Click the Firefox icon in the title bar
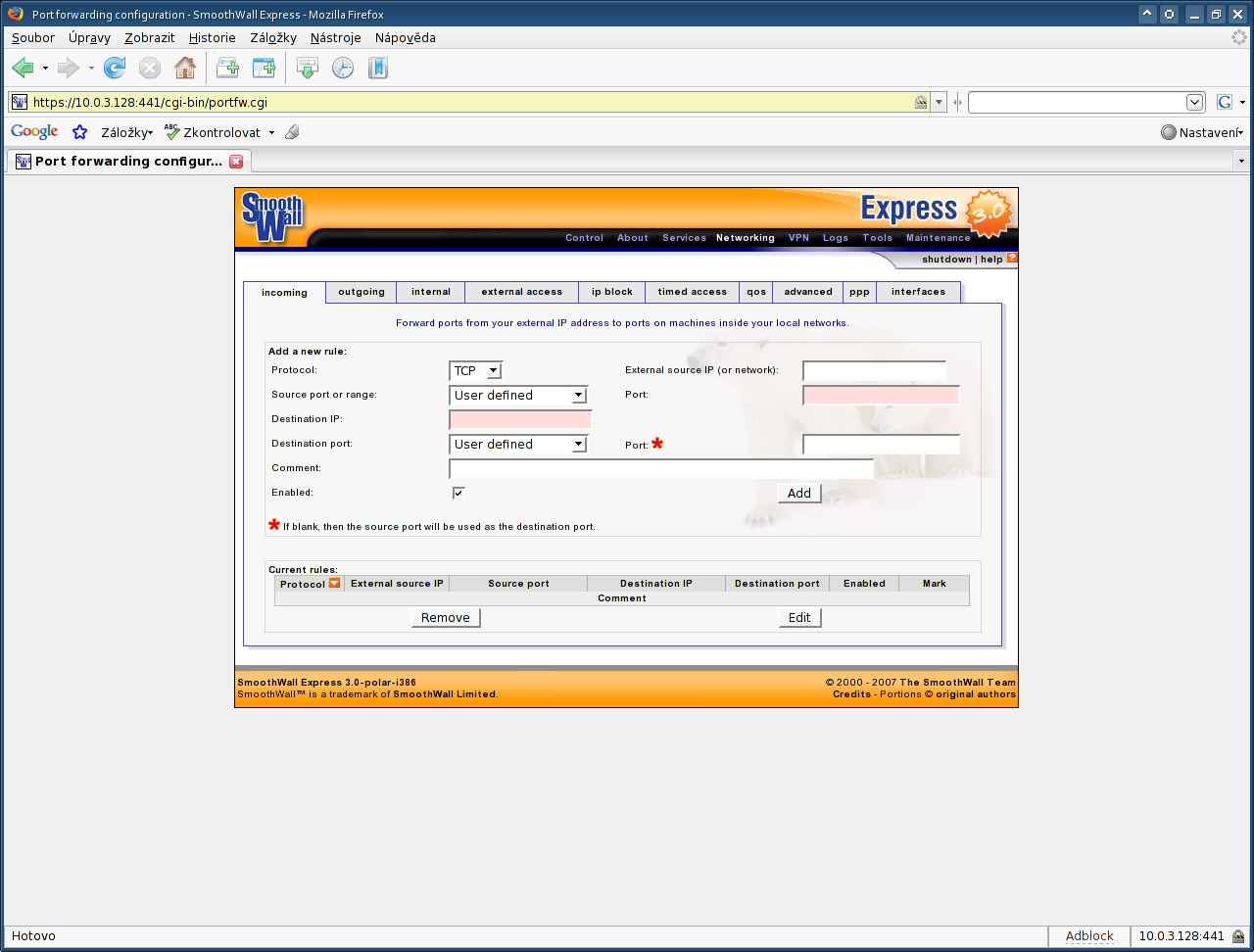The height and width of the screenshot is (952, 1254). coord(16,14)
